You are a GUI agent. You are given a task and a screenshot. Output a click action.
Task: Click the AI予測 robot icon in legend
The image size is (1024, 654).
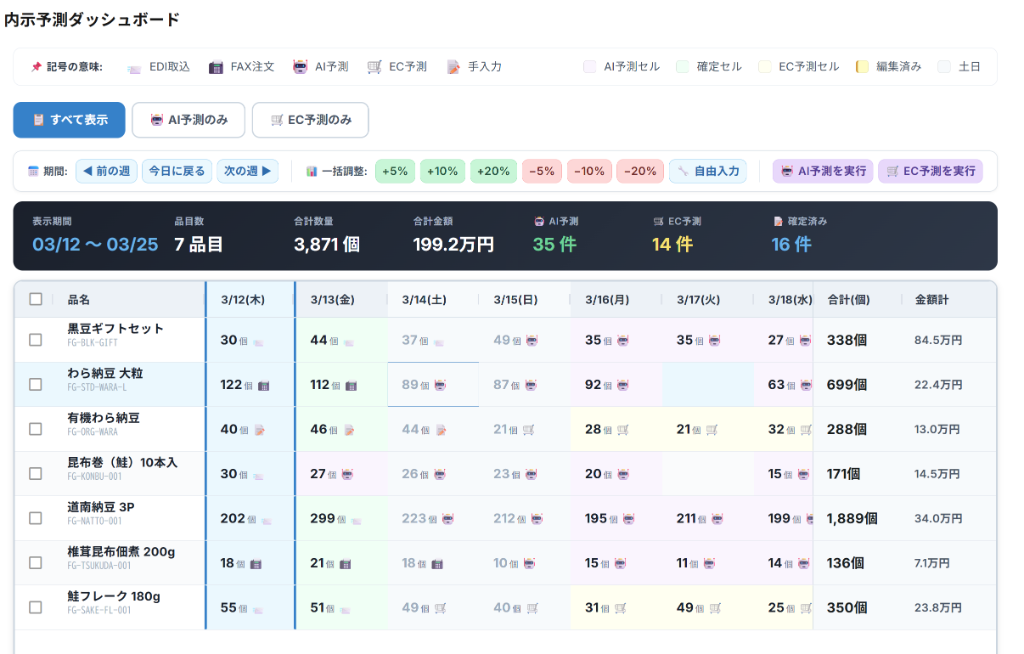(300, 67)
